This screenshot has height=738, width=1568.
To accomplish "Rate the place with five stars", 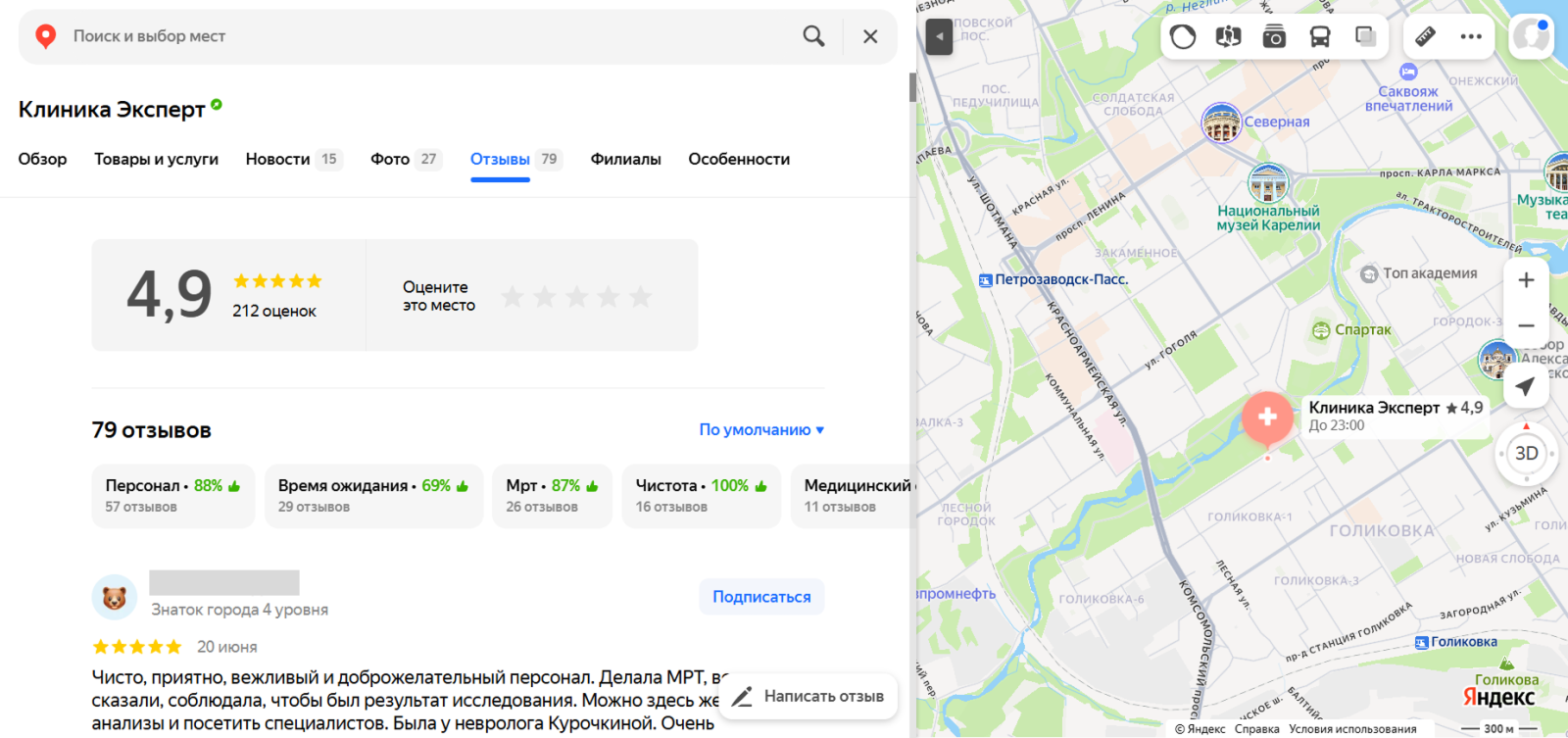I will point(640,296).
